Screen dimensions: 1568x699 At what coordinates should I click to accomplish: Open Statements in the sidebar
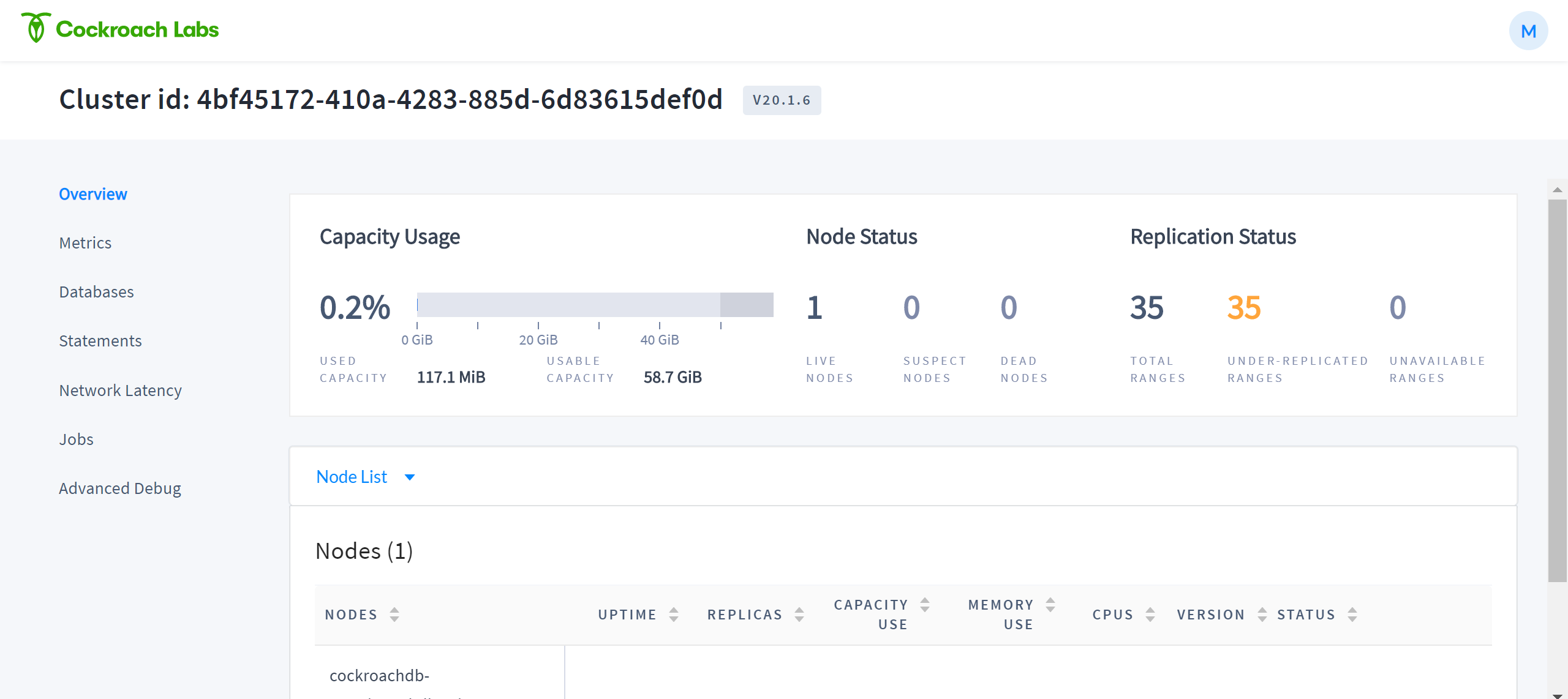pos(100,341)
